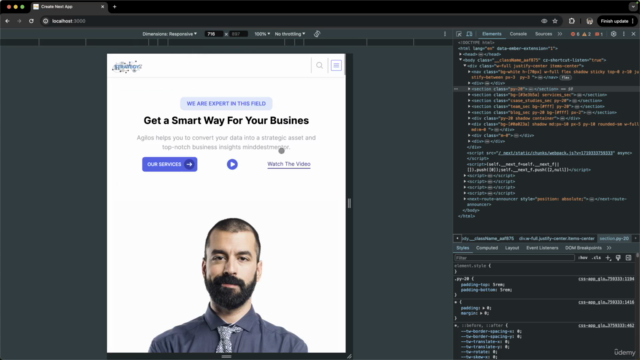Select the Styles sub-tab
The width and height of the screenshot is (640, 360).
tap(462, 248)
